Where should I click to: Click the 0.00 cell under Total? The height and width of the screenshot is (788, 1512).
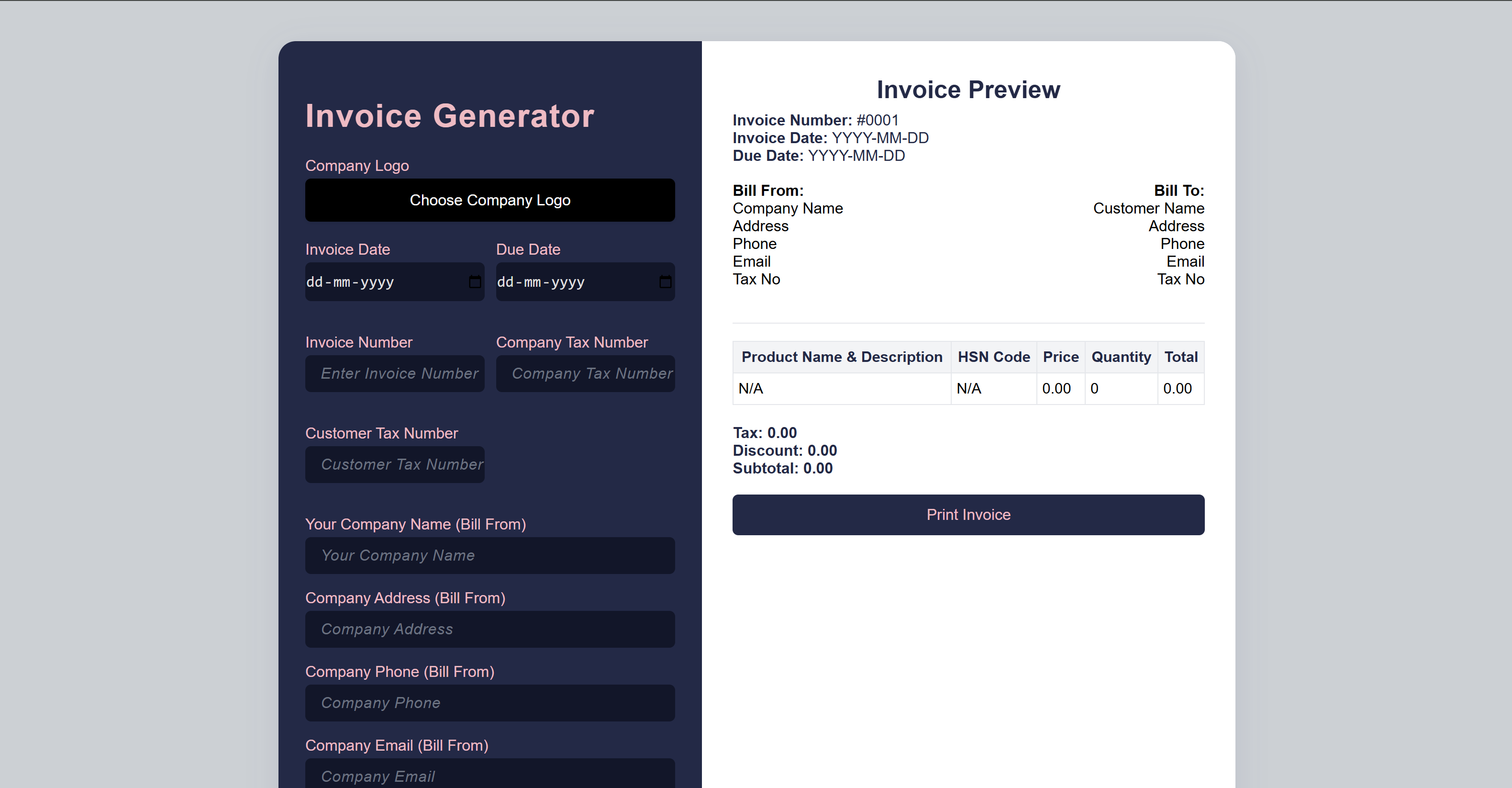pos(1181,389)
